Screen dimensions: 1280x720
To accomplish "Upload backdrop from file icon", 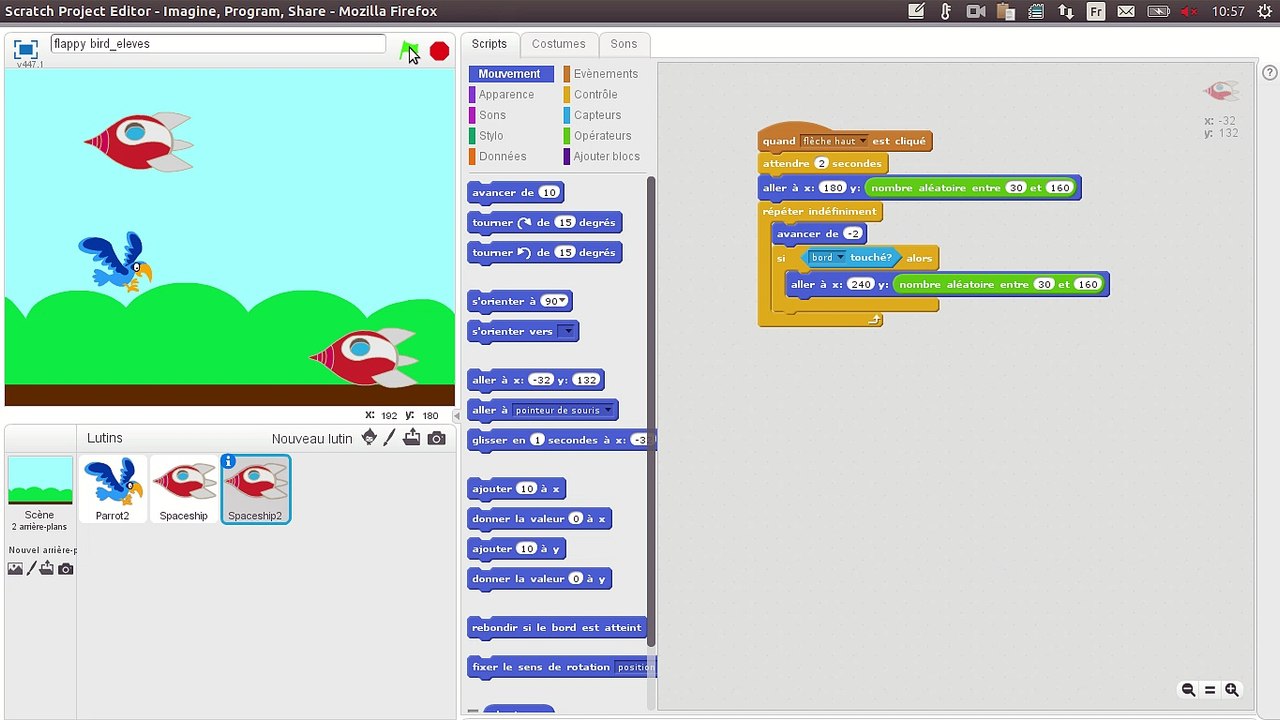I will pos(47,569).
